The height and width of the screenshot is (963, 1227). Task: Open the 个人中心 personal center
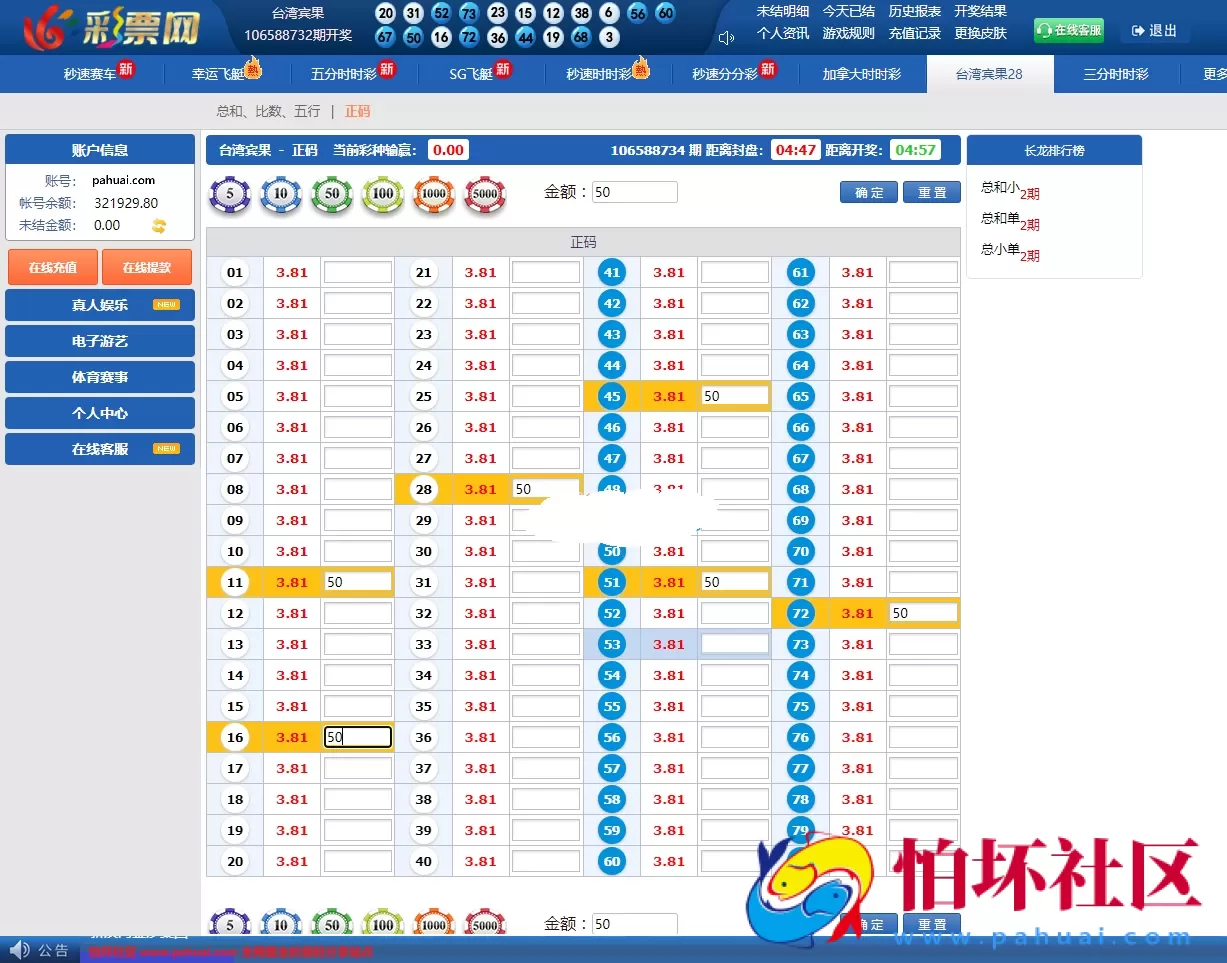tap(99, 413)
